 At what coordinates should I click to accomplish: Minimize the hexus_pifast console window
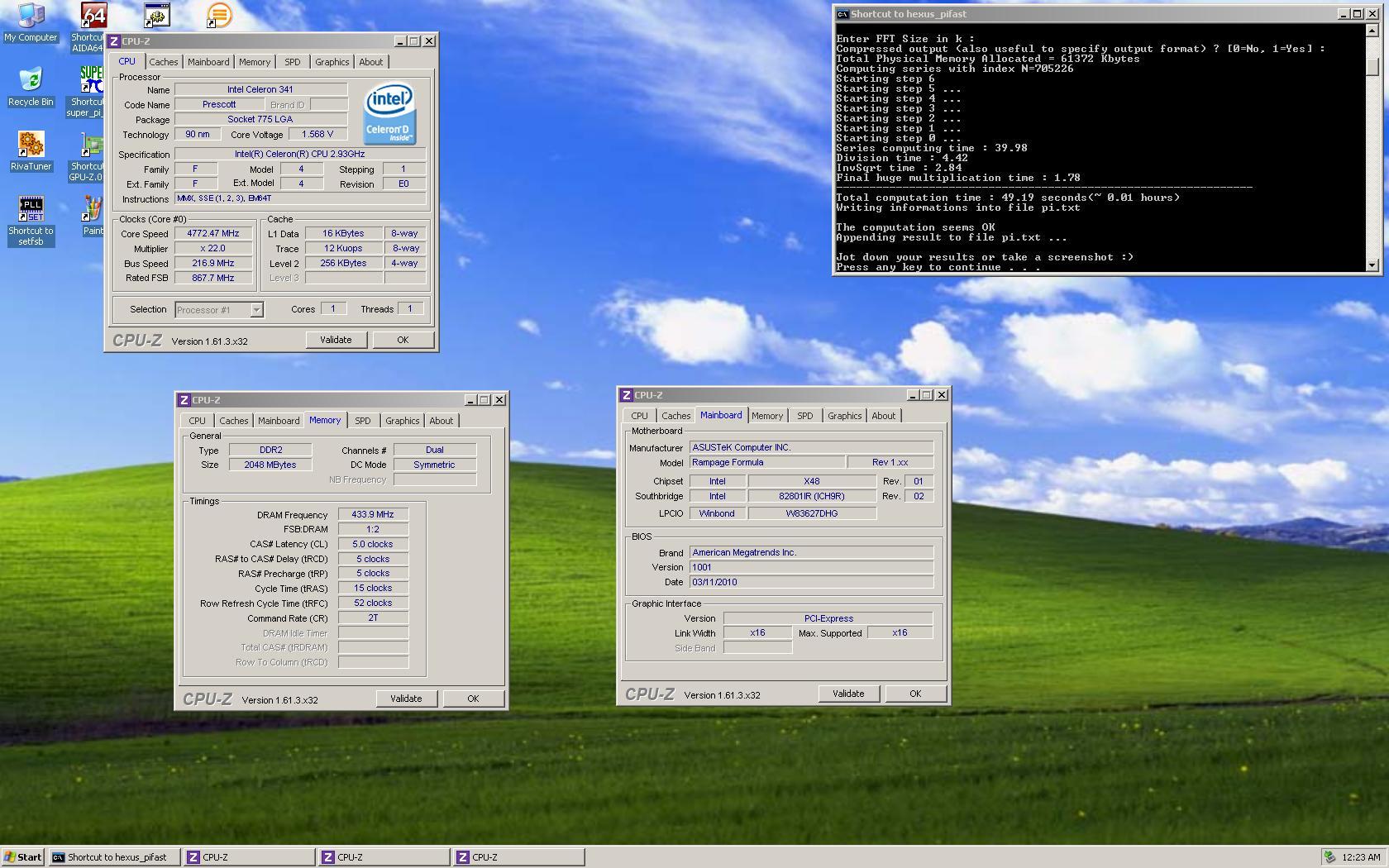coord(1344,14)
